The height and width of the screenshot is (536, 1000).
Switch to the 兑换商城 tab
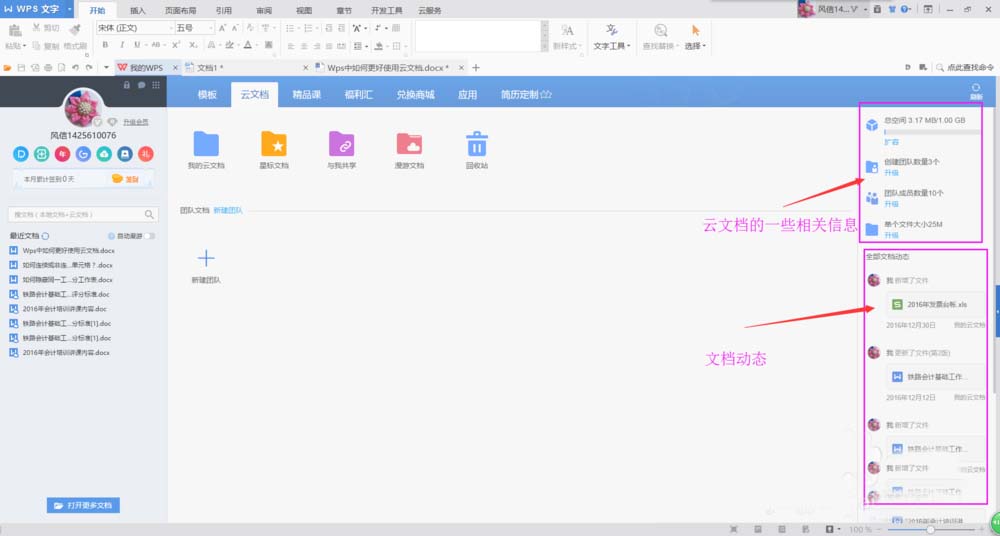[x=415, y=94]
